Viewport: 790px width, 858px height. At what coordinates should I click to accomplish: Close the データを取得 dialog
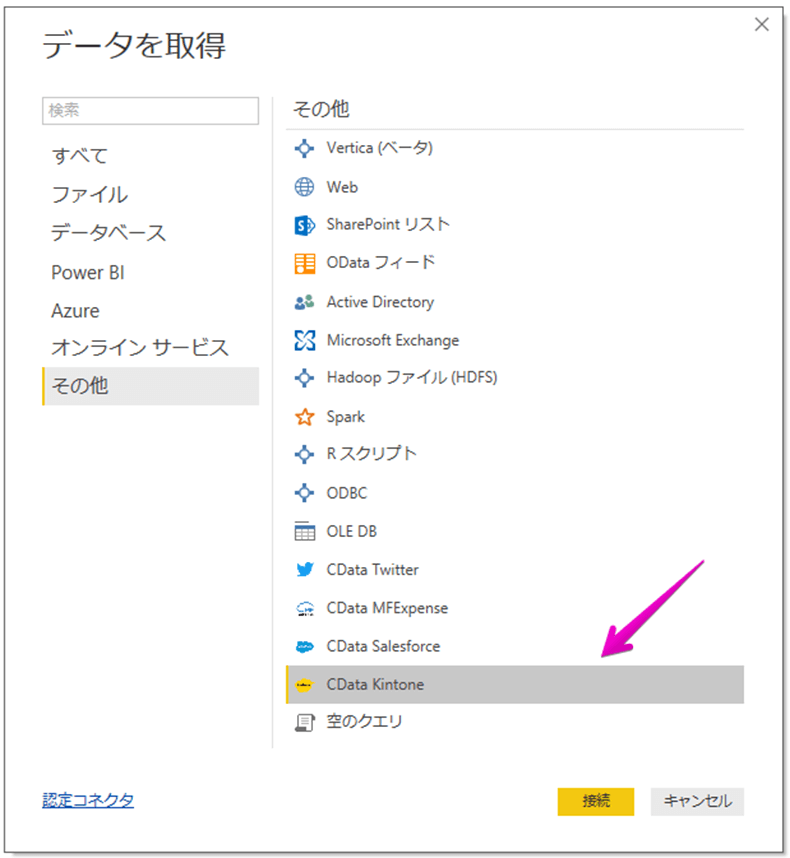point(762,24)
